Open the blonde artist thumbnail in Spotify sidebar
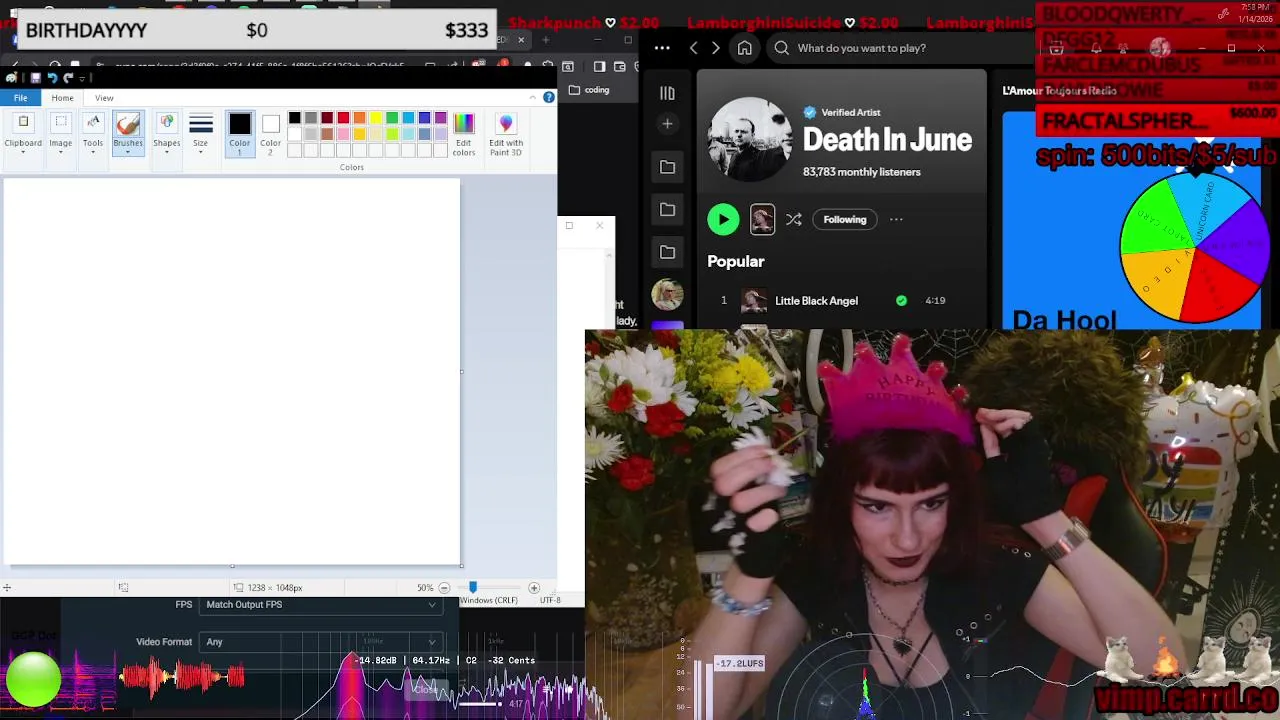The width and height of the screenshot is (1280, 720). tap(667, 294)
